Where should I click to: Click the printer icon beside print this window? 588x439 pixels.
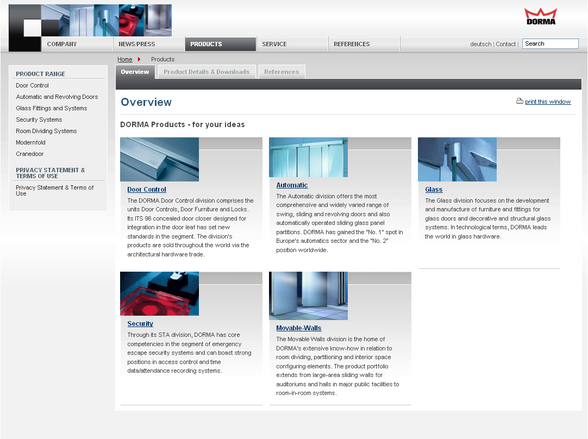click(x=519, y=101)
